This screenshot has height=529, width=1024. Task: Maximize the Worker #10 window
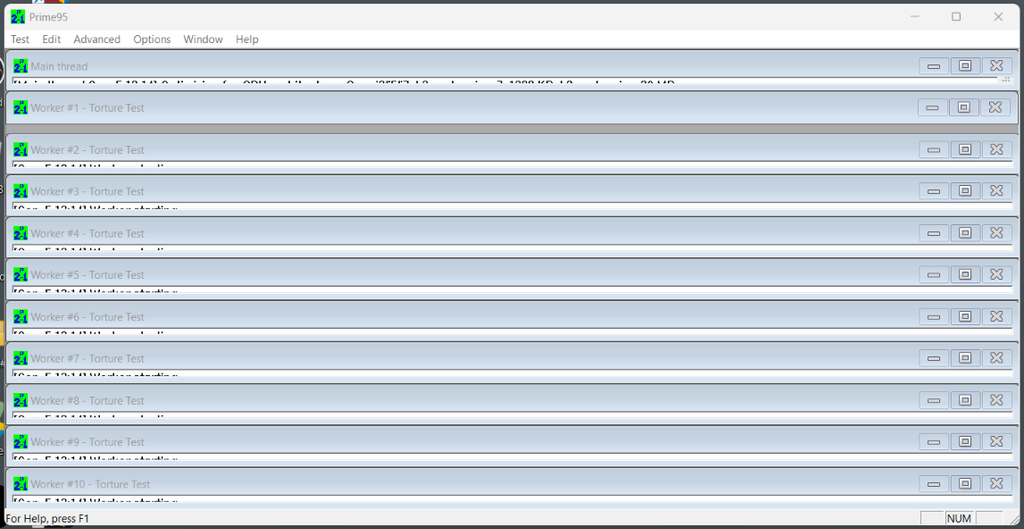pyautogui.click(x=965, y=483)
